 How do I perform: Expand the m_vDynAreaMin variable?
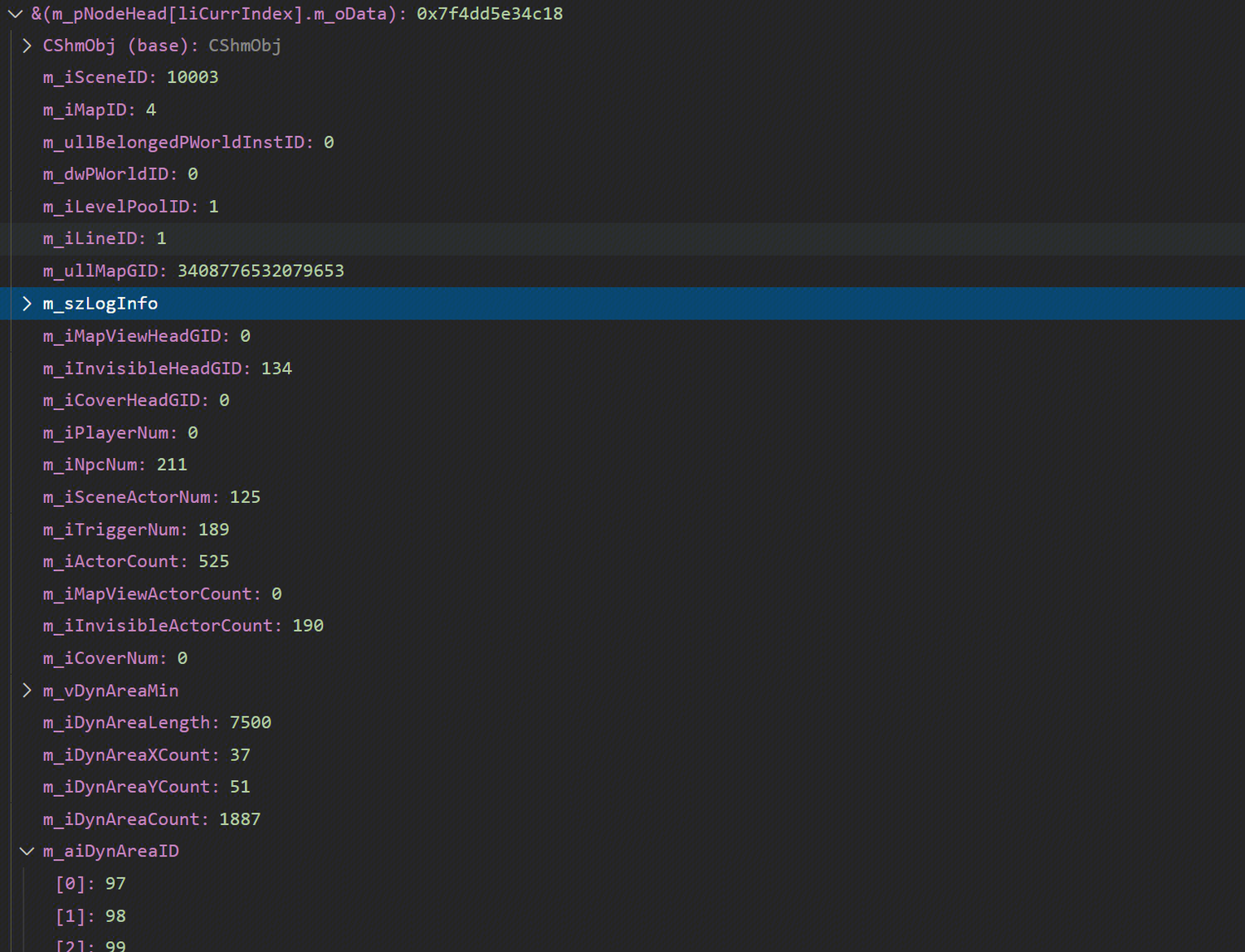click(x=27, y=691)
